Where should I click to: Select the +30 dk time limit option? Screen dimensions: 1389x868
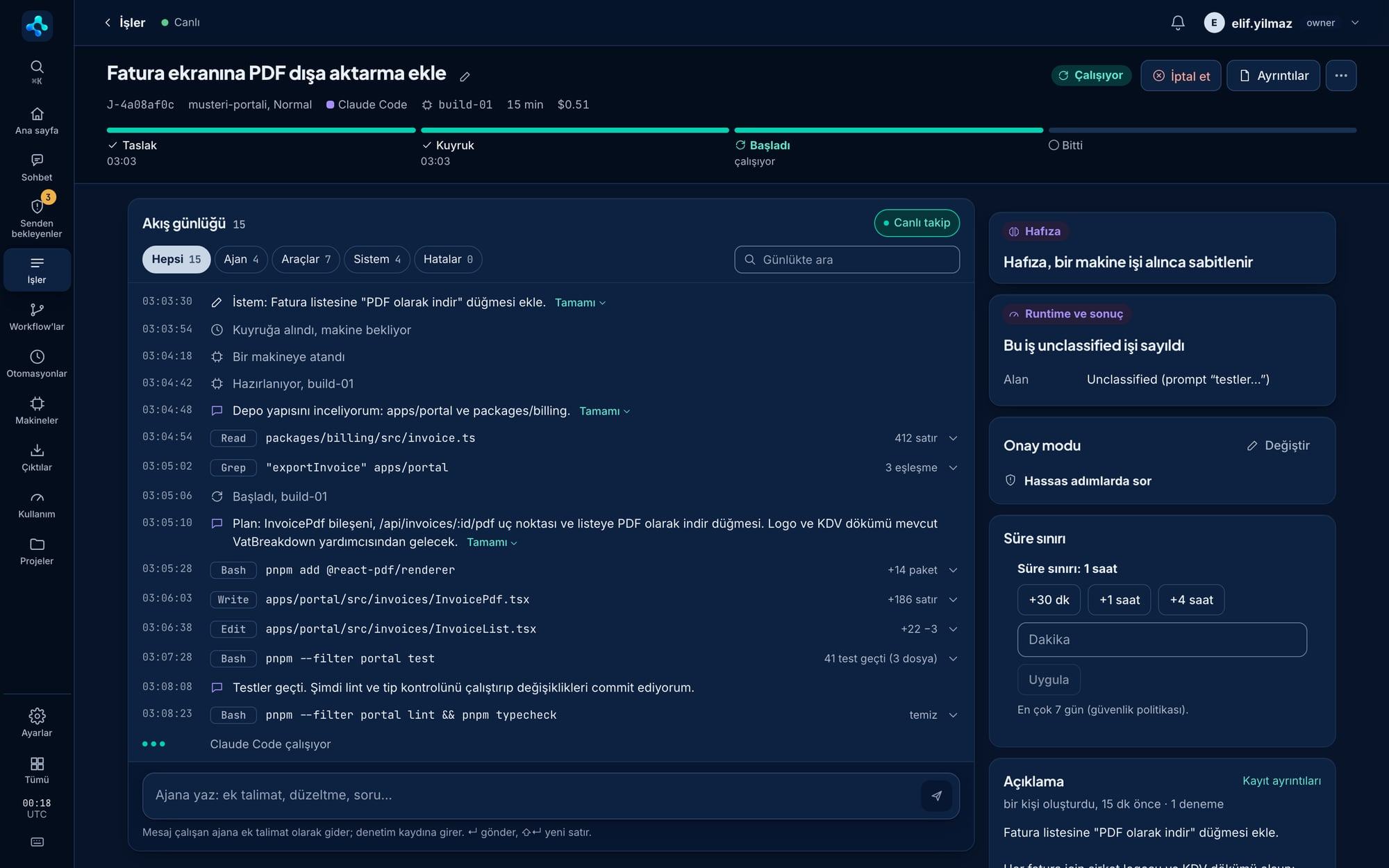(1049, 600)
